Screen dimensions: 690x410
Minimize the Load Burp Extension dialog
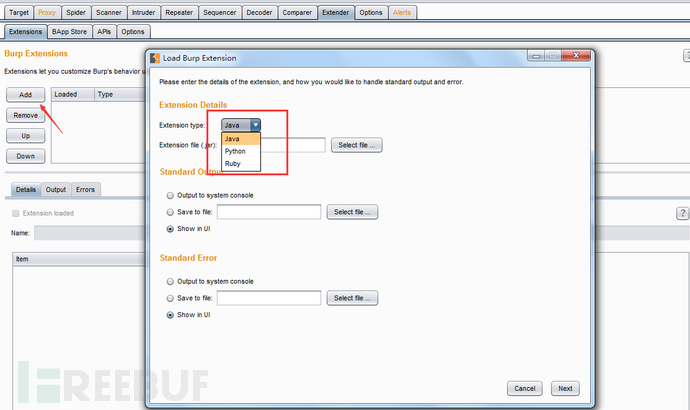(536, 55)
